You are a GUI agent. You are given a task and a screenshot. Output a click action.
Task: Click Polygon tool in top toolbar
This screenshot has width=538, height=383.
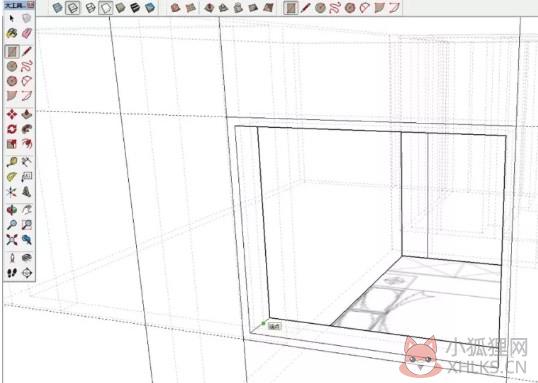(350, 8)
